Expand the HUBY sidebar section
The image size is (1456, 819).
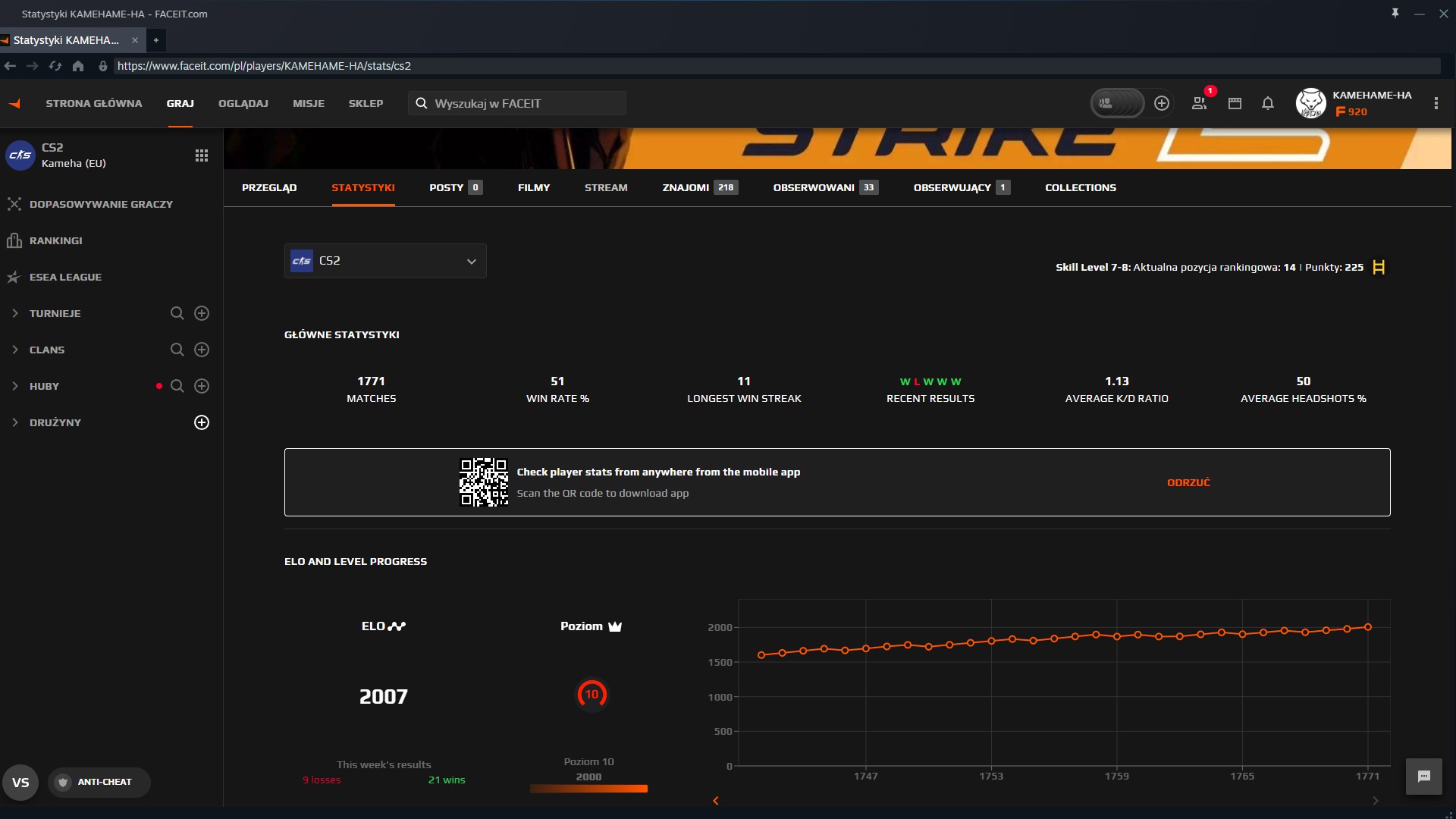click(15, 386)
